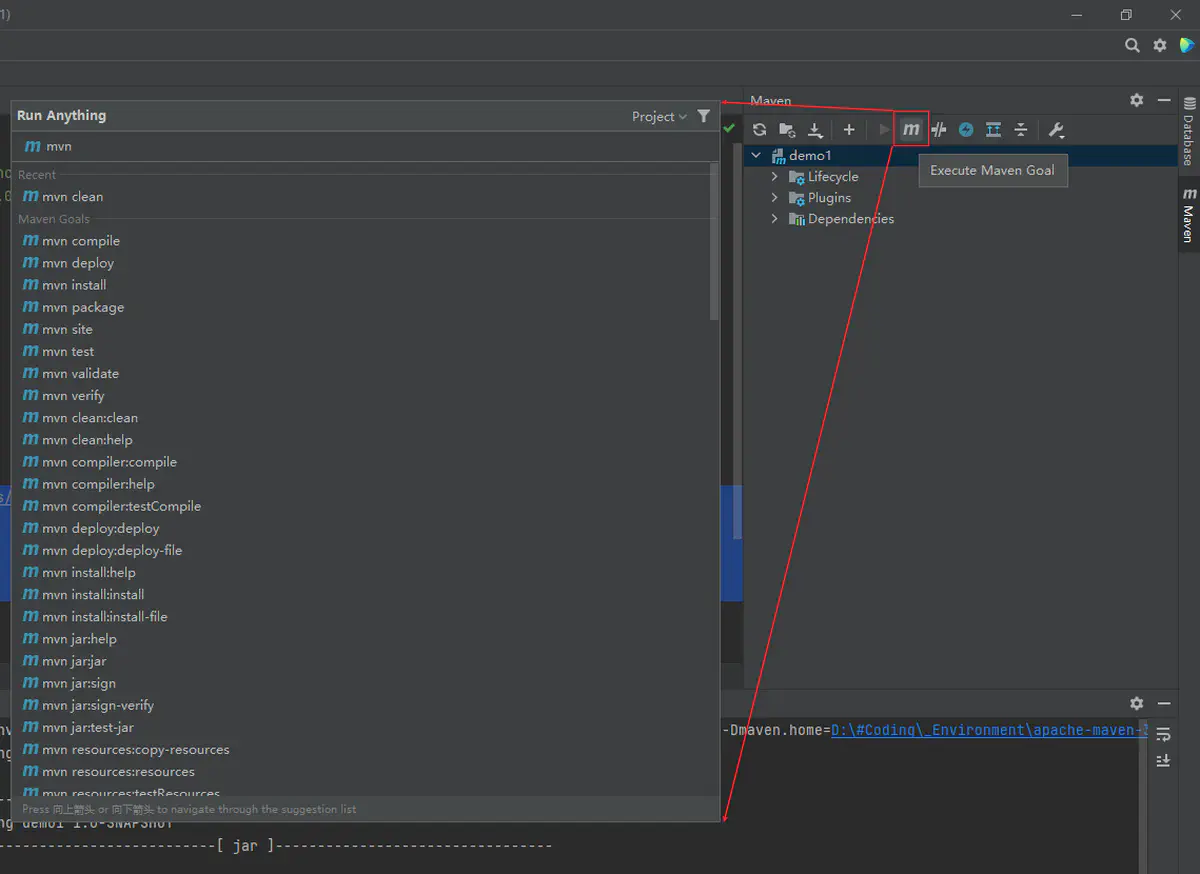This screenshot has width=1200, height=874.
Task: Click the mvn input field in Run Anything
Action: click(366, 146)
